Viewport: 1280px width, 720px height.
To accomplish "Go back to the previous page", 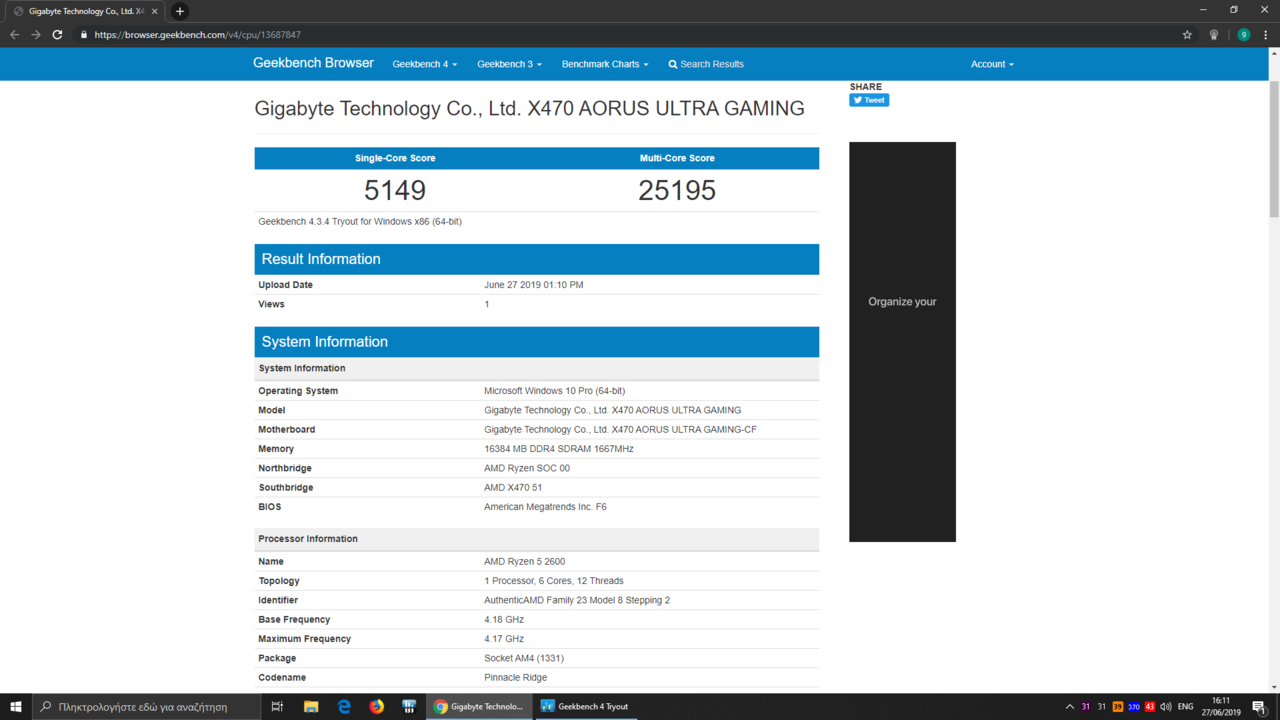I will [14, 34].
